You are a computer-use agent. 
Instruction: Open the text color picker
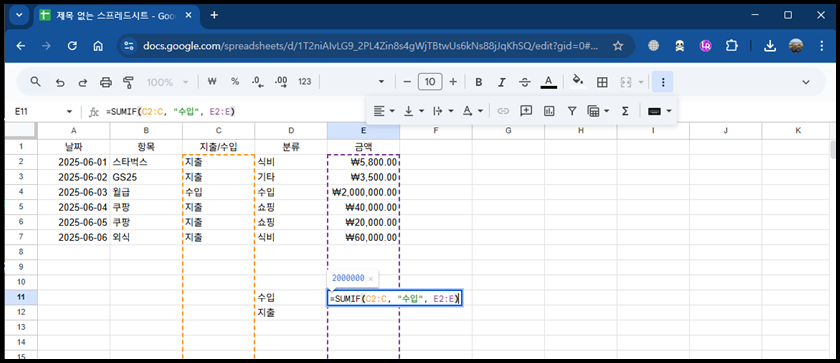(x=548, y=82)
